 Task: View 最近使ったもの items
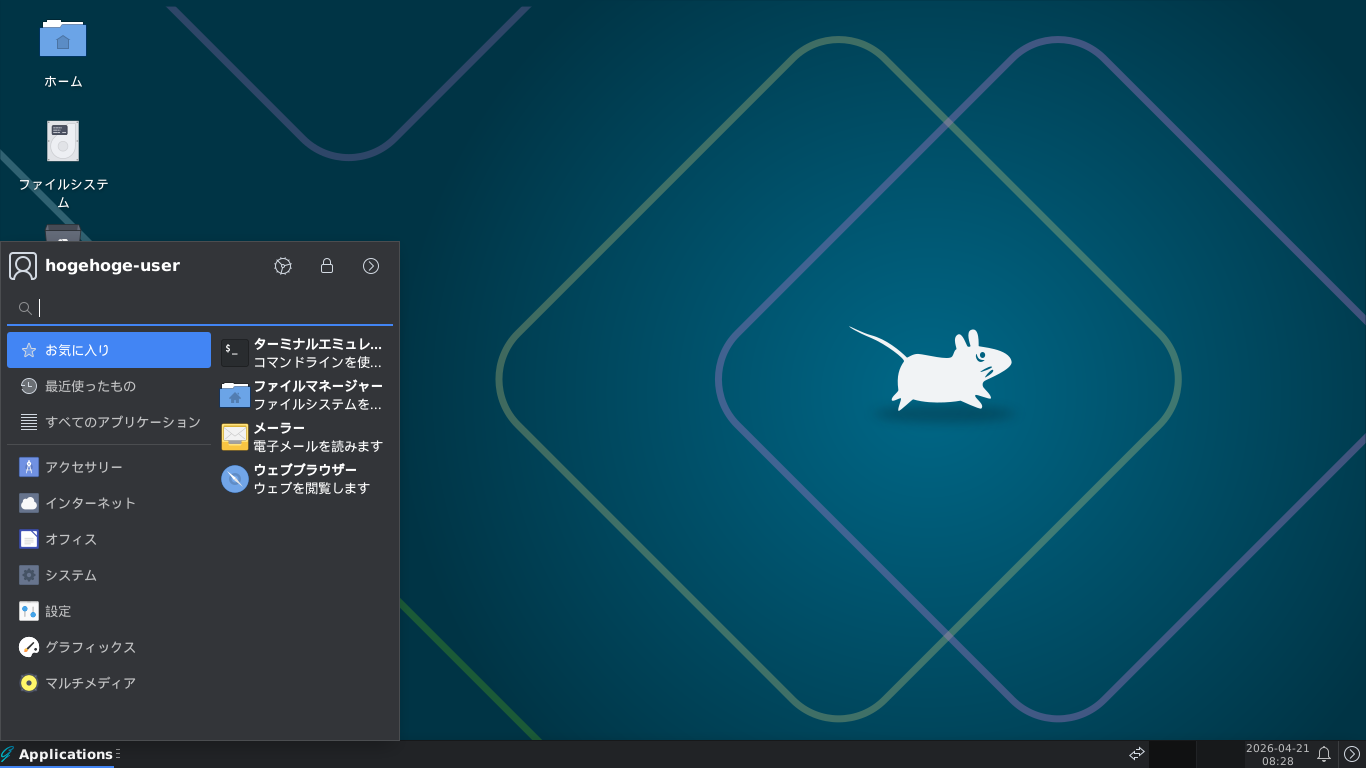[x=92, y=386]
